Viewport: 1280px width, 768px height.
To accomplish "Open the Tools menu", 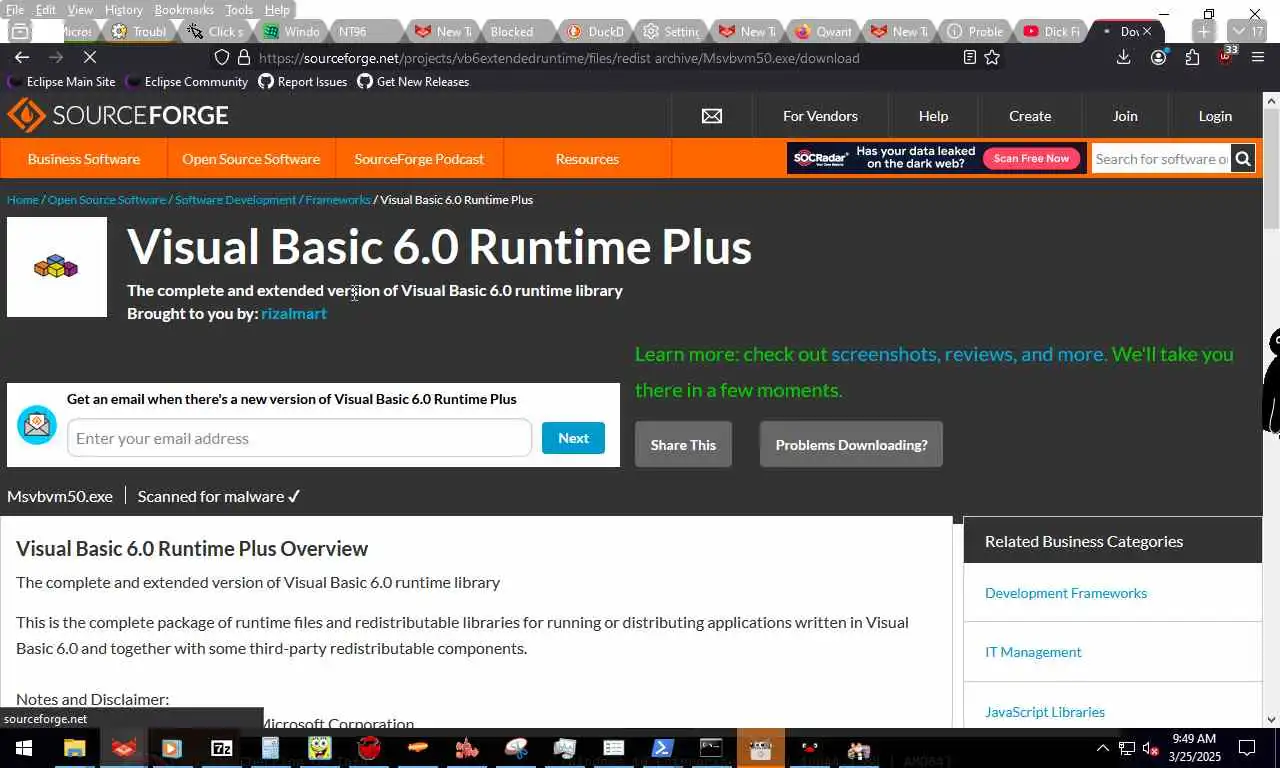I will click(x=239, y=9).
